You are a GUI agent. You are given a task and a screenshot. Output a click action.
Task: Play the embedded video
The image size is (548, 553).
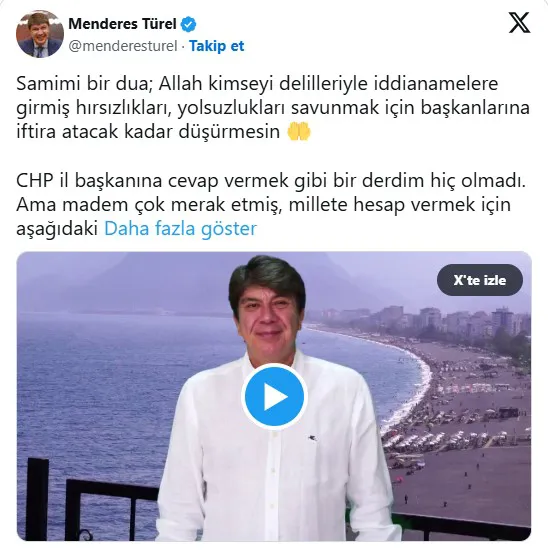[274, 396]
